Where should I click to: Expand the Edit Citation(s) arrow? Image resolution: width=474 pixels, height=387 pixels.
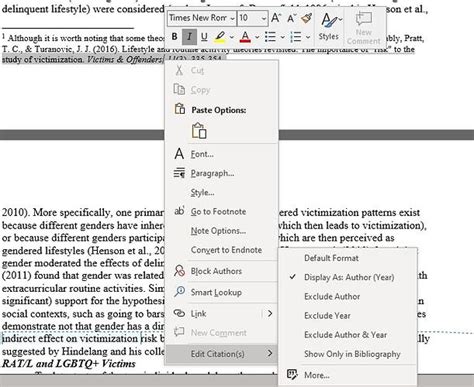coord(270,354)
